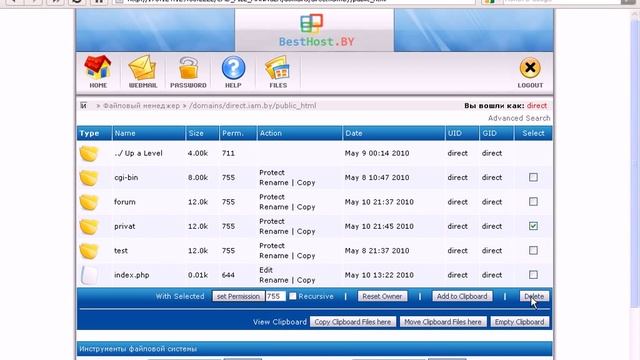Screen dimensions: 640x360
Task: Open the index.php file link
Action: 131,276
